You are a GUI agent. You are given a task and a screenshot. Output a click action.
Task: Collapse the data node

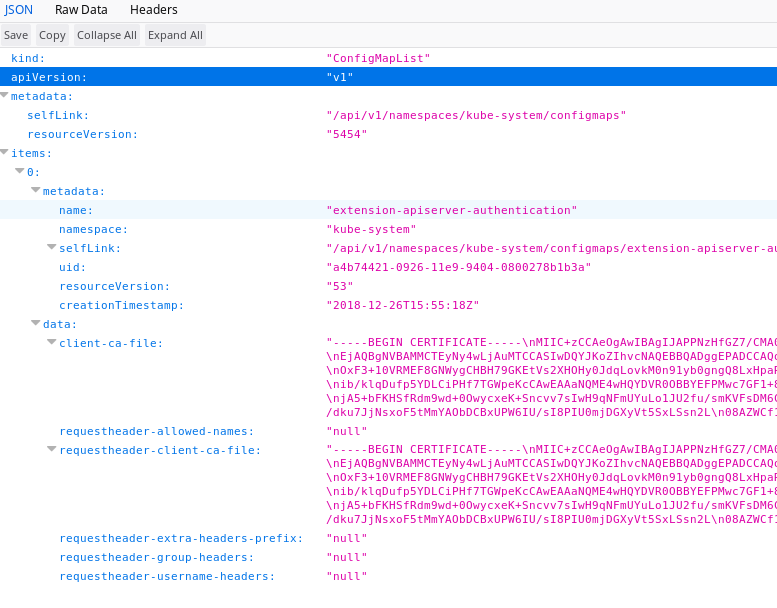[36, 324]
